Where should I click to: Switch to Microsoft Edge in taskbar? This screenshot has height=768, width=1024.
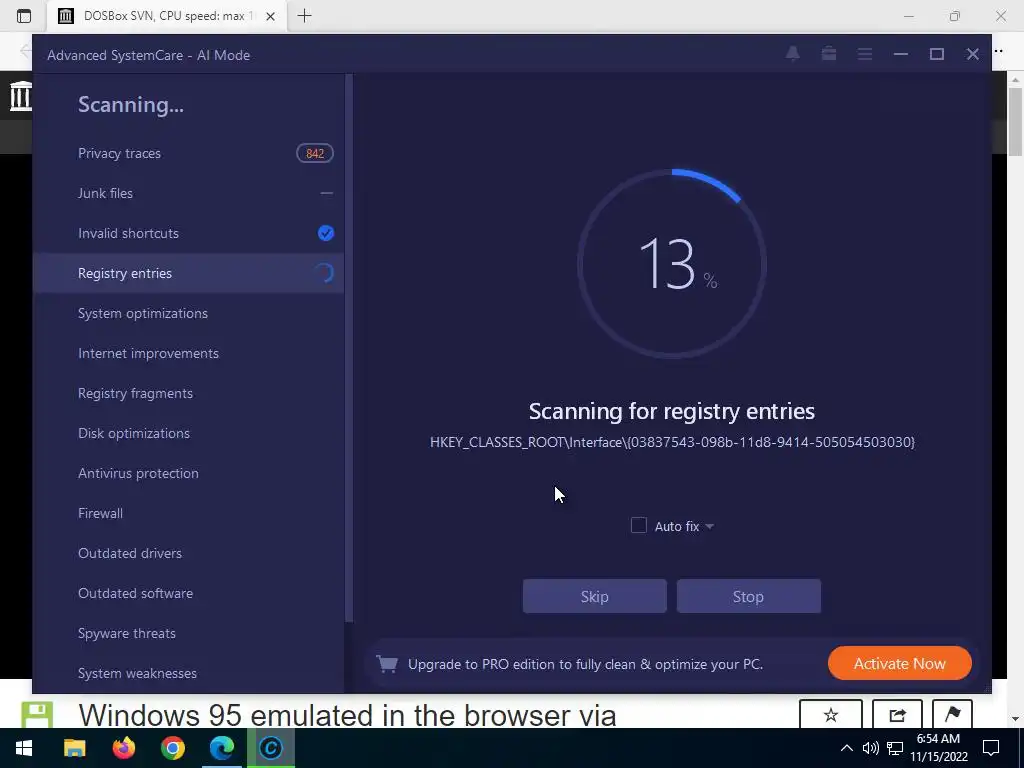tap(221, 748)
